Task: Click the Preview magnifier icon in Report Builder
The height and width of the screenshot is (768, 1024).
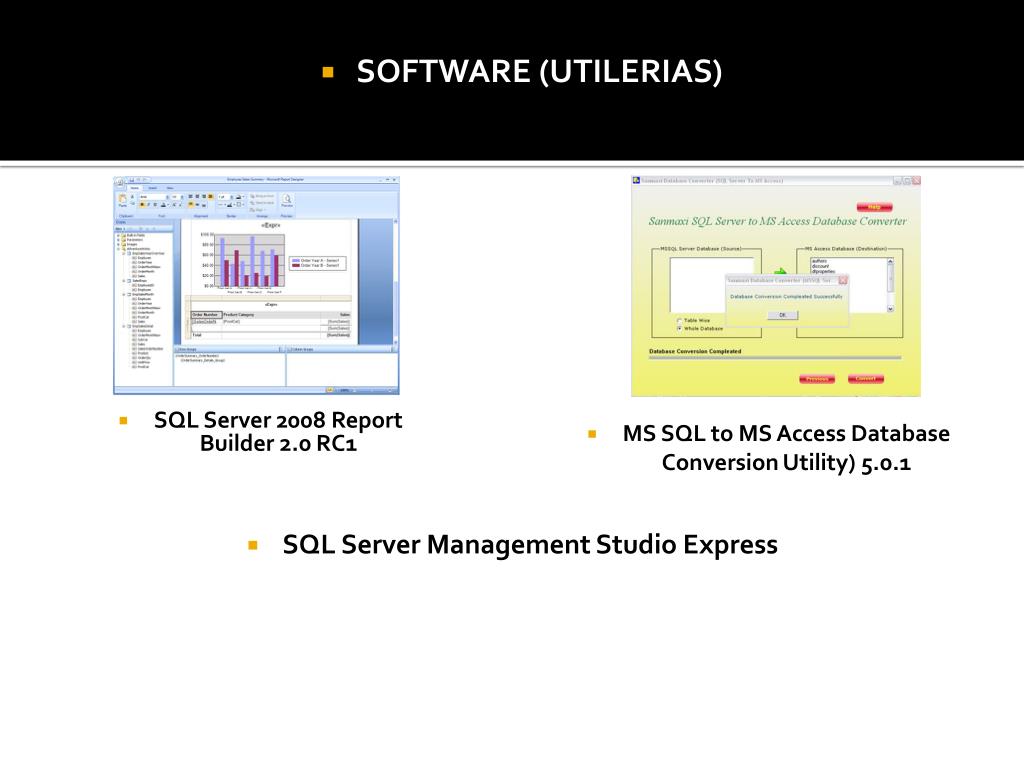Action: pos(287,199)
